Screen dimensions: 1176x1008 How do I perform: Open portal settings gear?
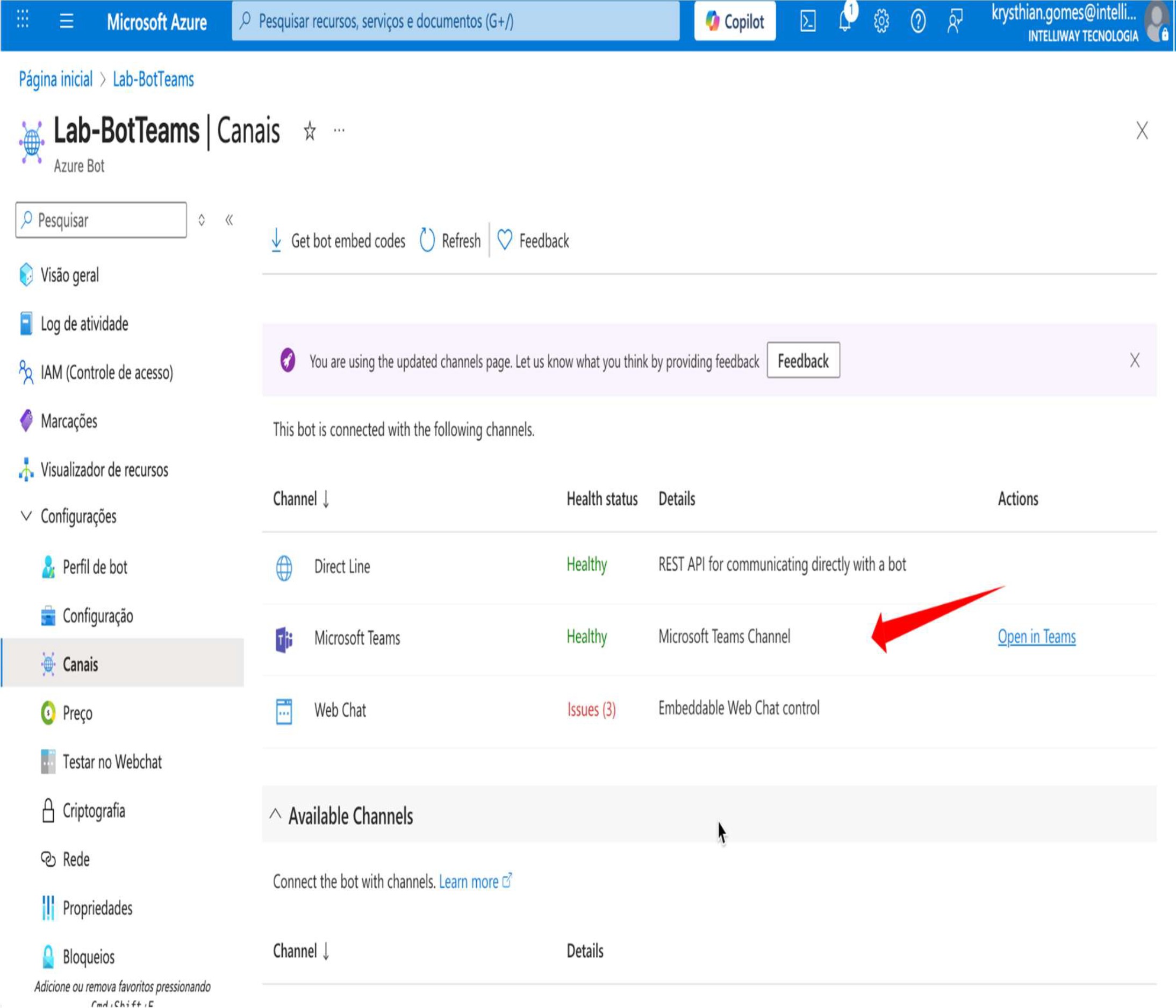pyautogui.click(x=881, y=22)
